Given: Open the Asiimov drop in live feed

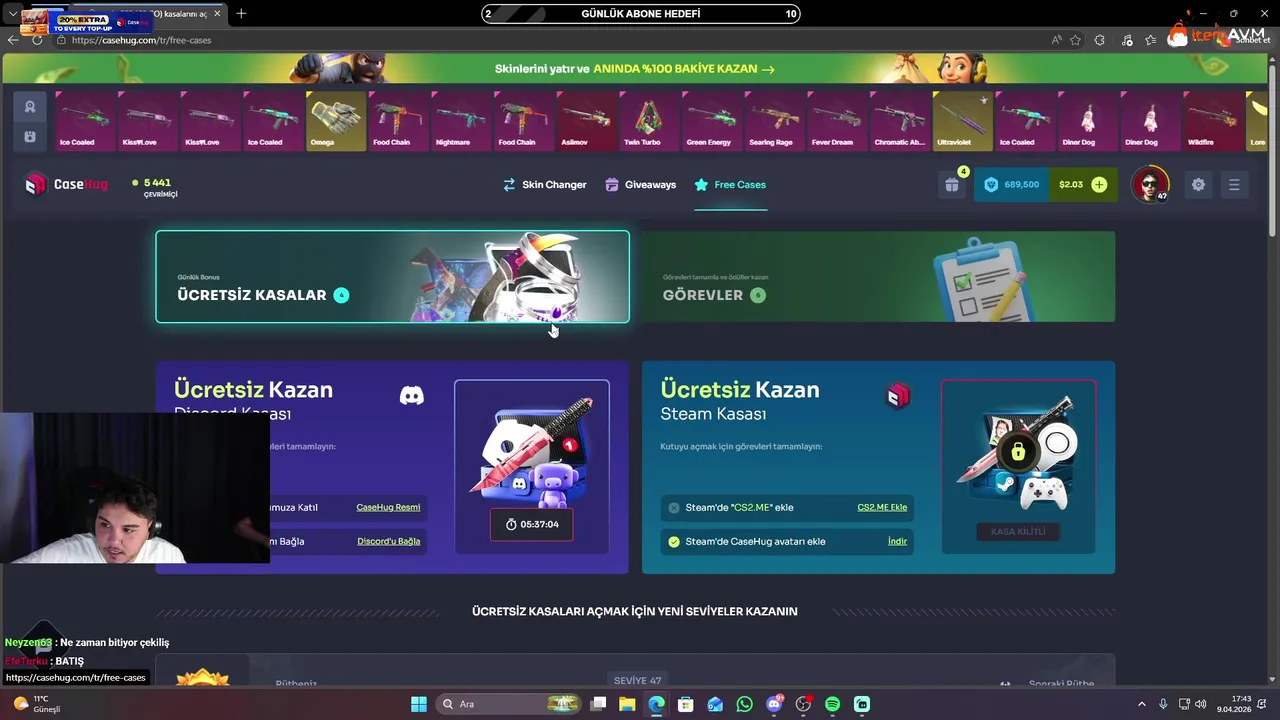Looking at the screenshot, I should [588, 121].
